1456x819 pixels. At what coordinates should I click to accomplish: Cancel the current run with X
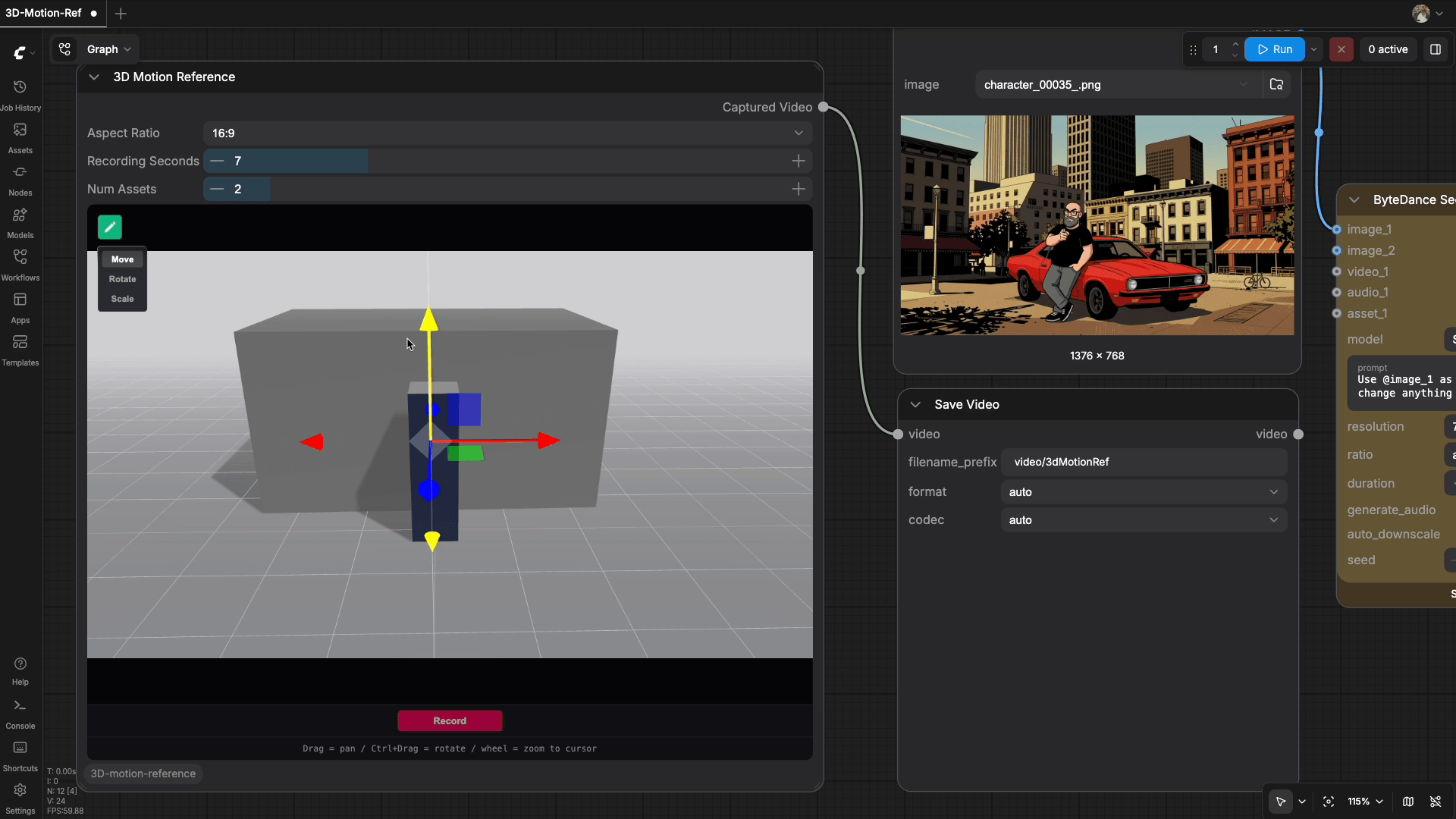1341,49
